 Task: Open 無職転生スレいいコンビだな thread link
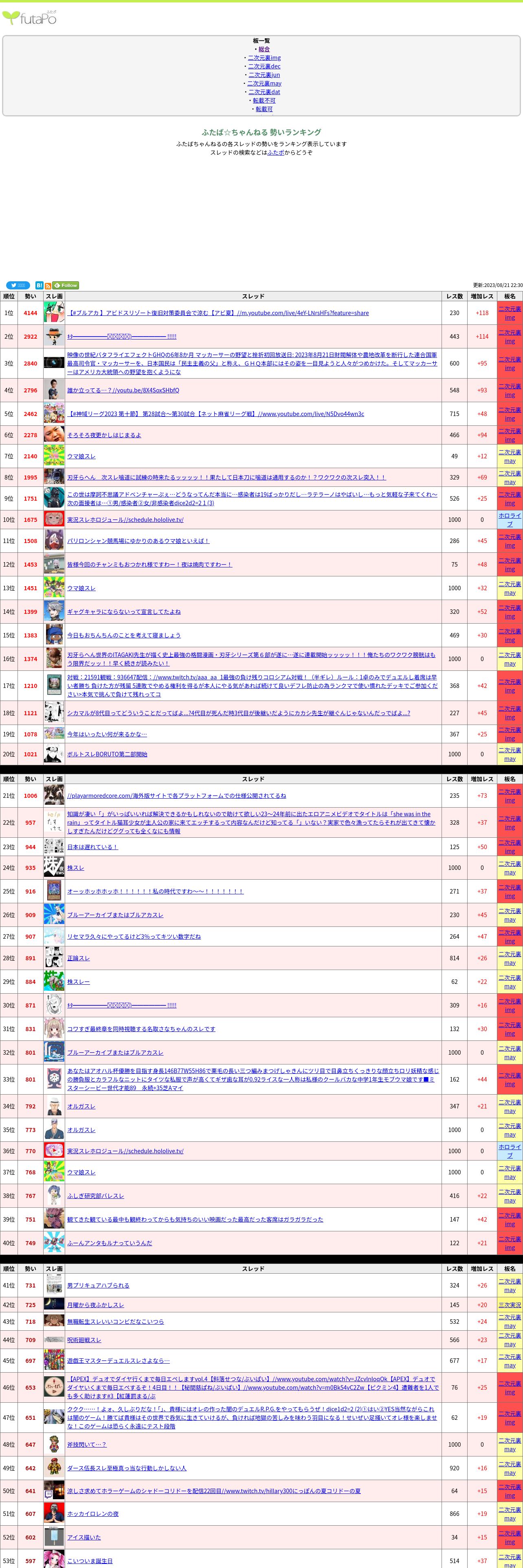[x=115, y=1321]
